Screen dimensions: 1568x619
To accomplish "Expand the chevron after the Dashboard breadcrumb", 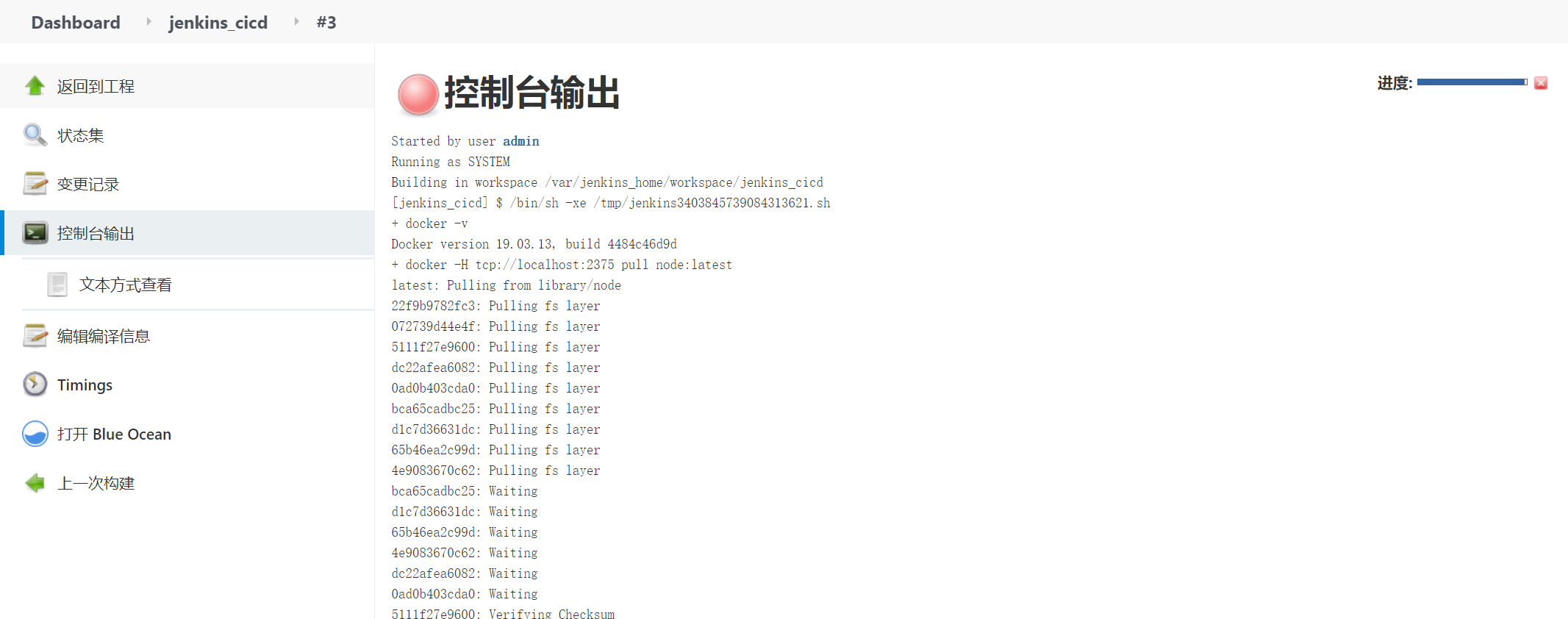I will [148, 22].
